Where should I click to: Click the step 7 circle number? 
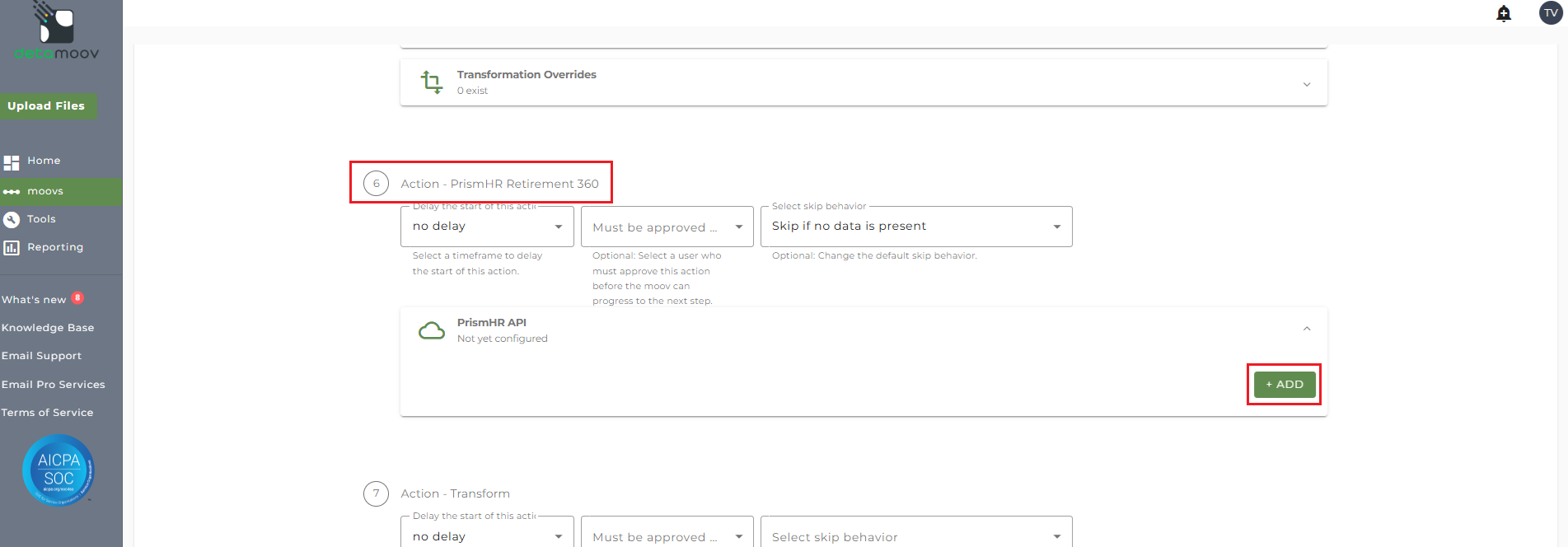coord(377,493)
